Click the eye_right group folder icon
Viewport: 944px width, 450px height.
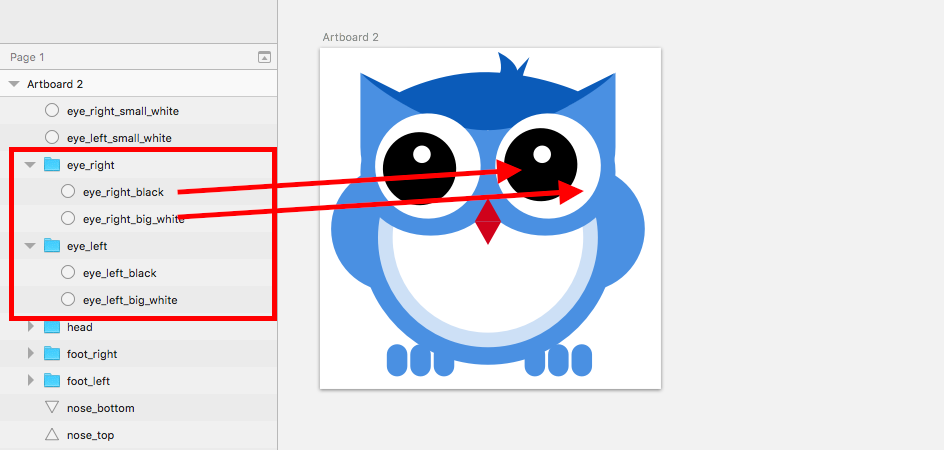click(x=52, y=164)
